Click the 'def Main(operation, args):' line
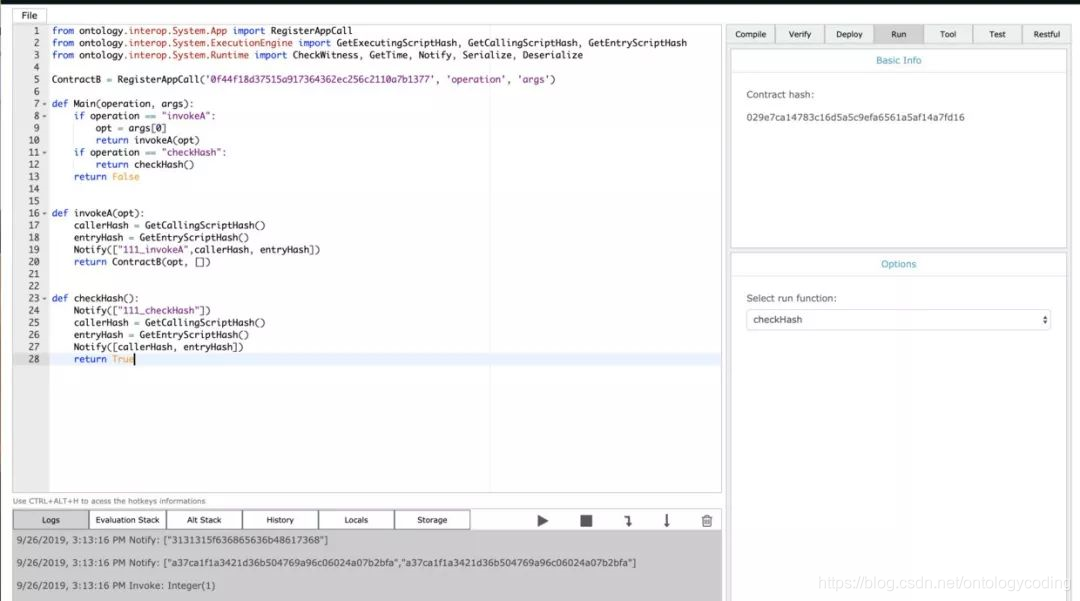 click(x=123, y=104)
